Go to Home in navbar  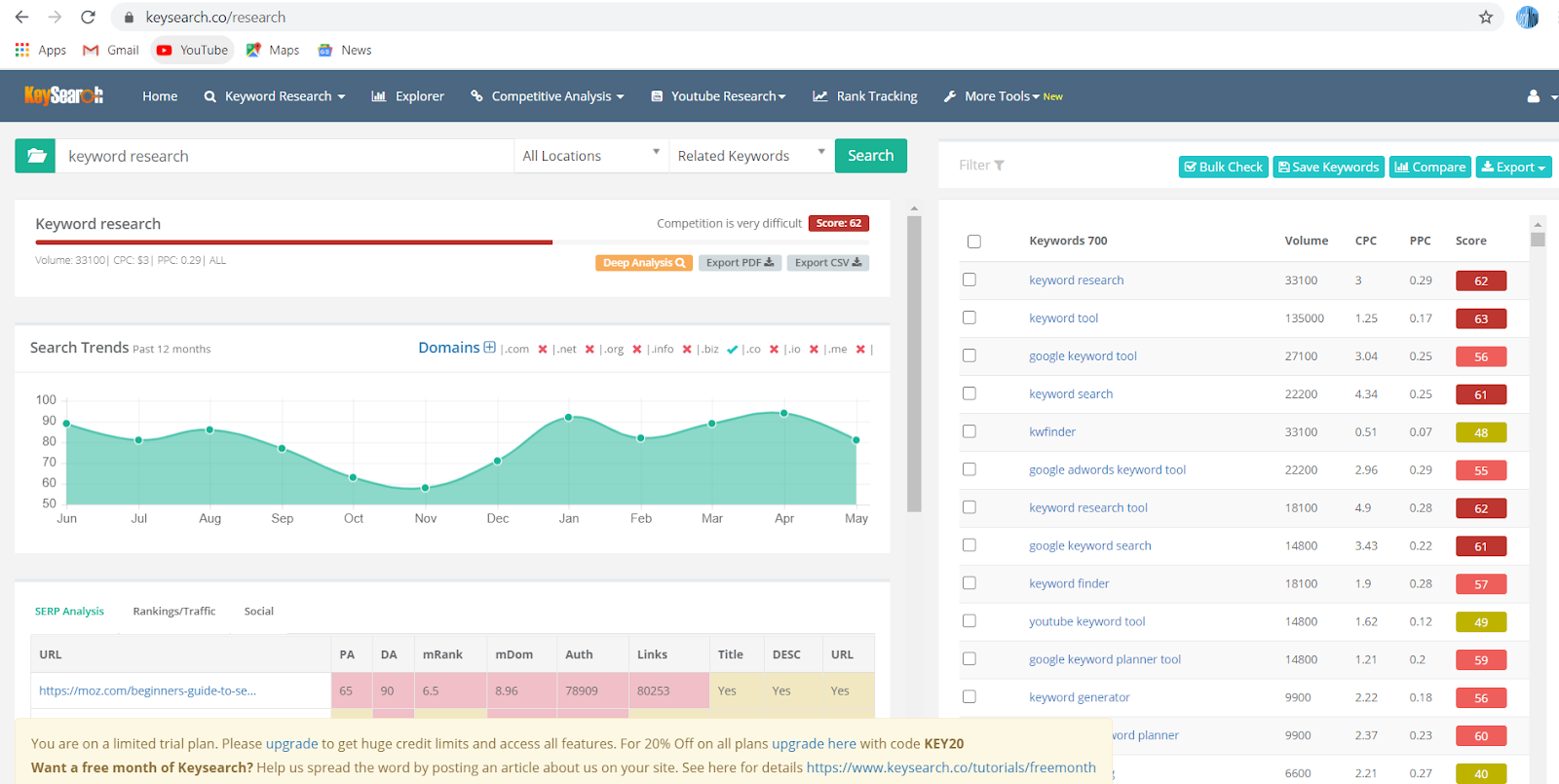[x=160, y=96]
